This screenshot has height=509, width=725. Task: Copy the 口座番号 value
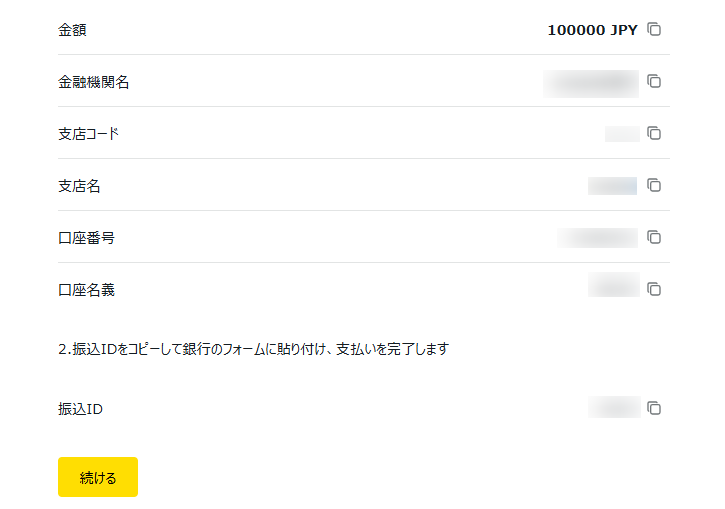[x=654, y=237]
